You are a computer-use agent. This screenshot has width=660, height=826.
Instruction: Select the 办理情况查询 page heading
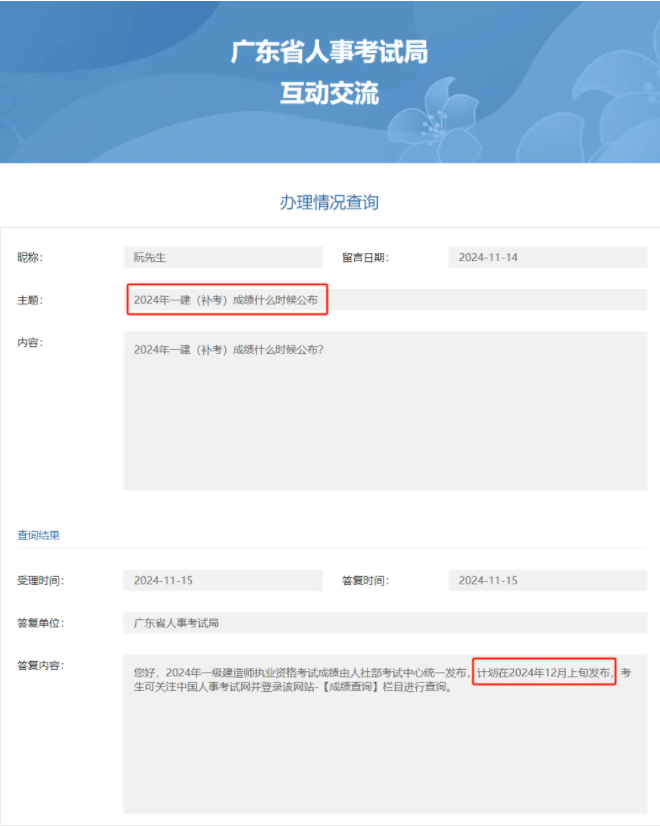pos(329,202)
